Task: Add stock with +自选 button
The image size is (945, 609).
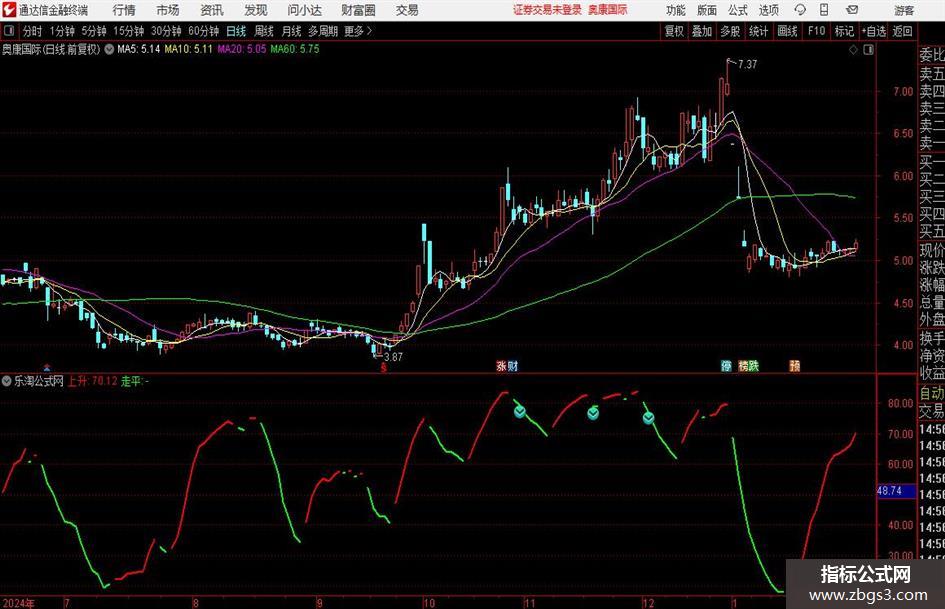Action: 873,31
